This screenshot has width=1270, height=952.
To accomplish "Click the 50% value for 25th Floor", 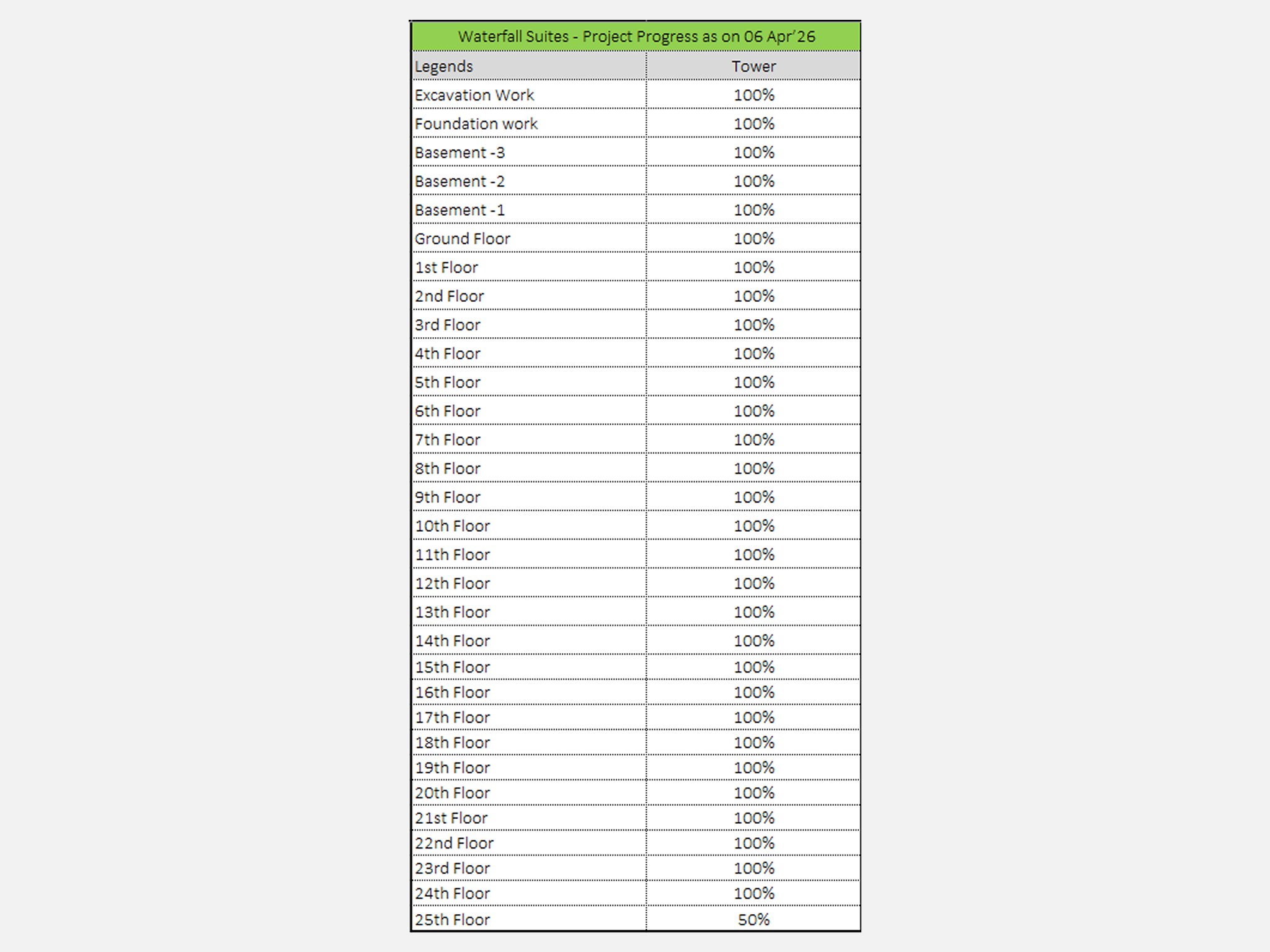I will (753, 920).
